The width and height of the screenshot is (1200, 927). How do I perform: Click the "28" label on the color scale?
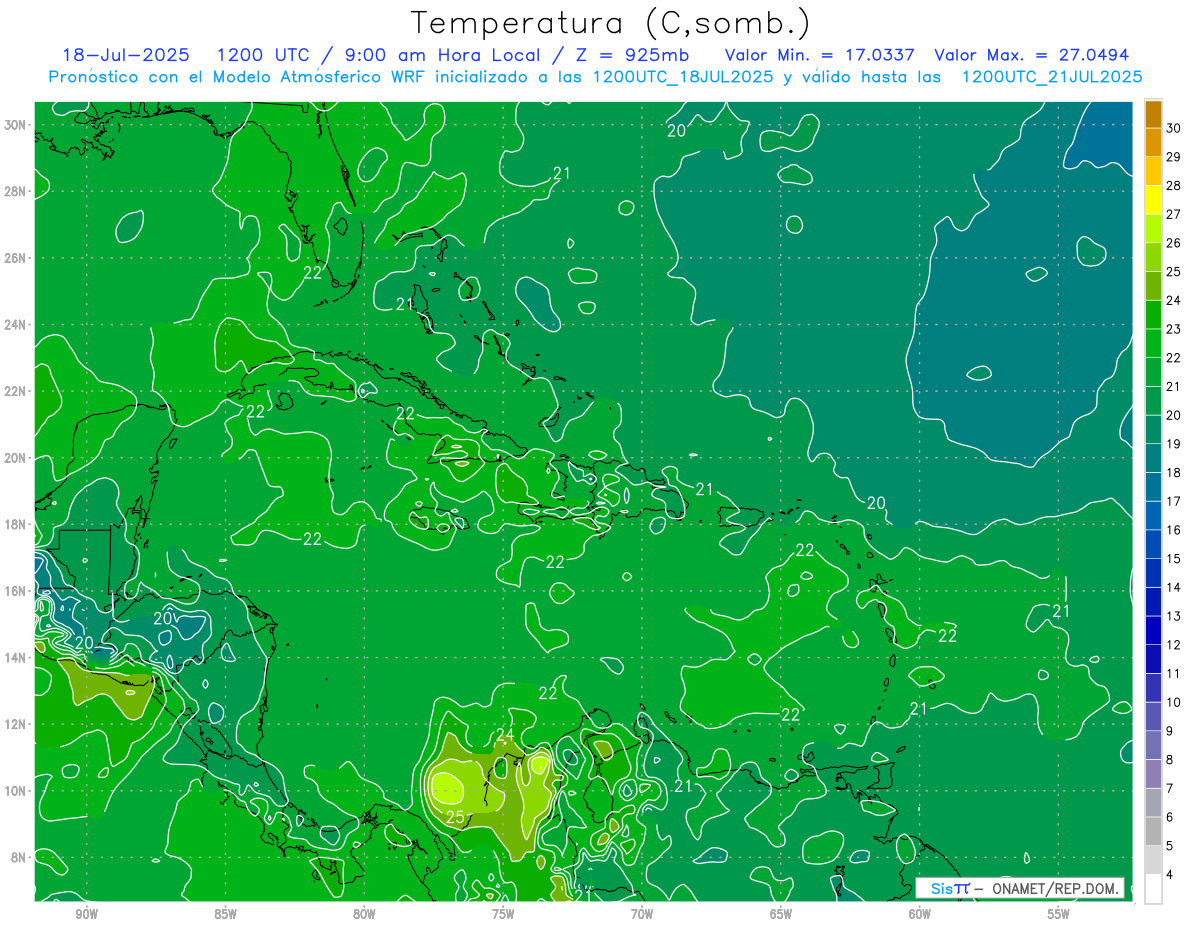point(1174,185)
